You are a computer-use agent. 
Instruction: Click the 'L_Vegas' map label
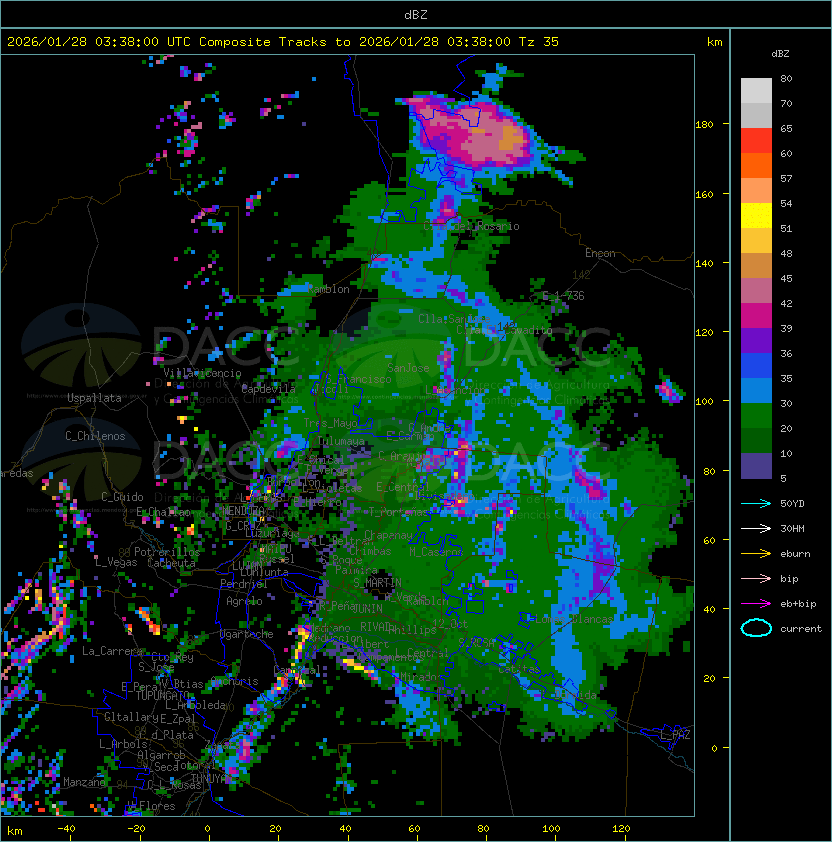(x=116, y=562)
